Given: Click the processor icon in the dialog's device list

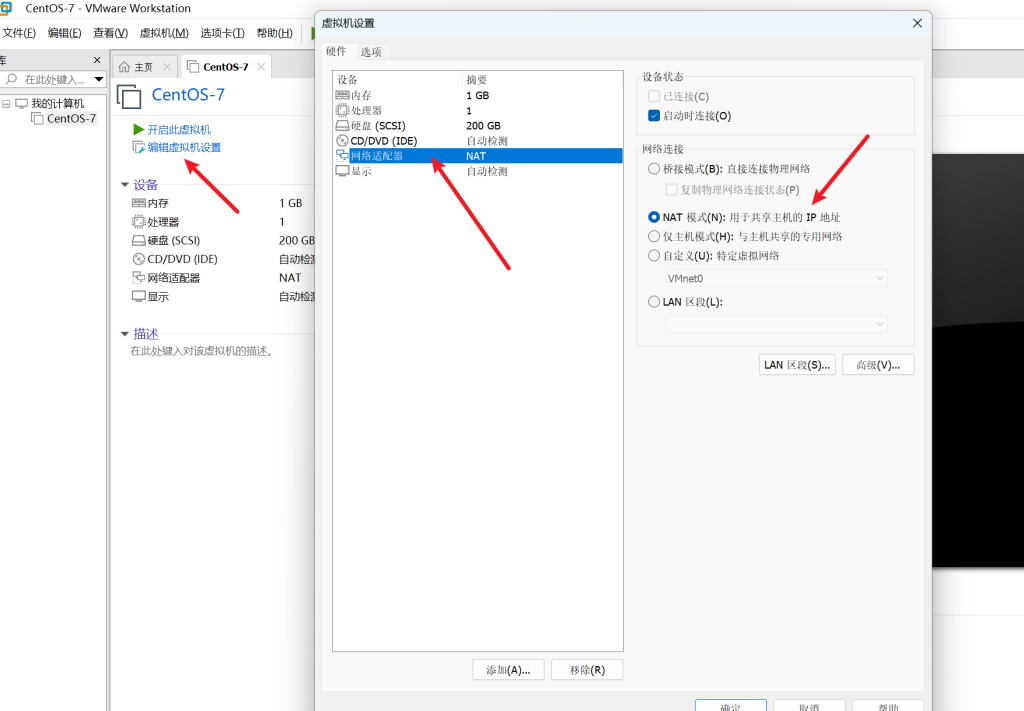Looking at the screenshot, I should click(x=342, y=110).
